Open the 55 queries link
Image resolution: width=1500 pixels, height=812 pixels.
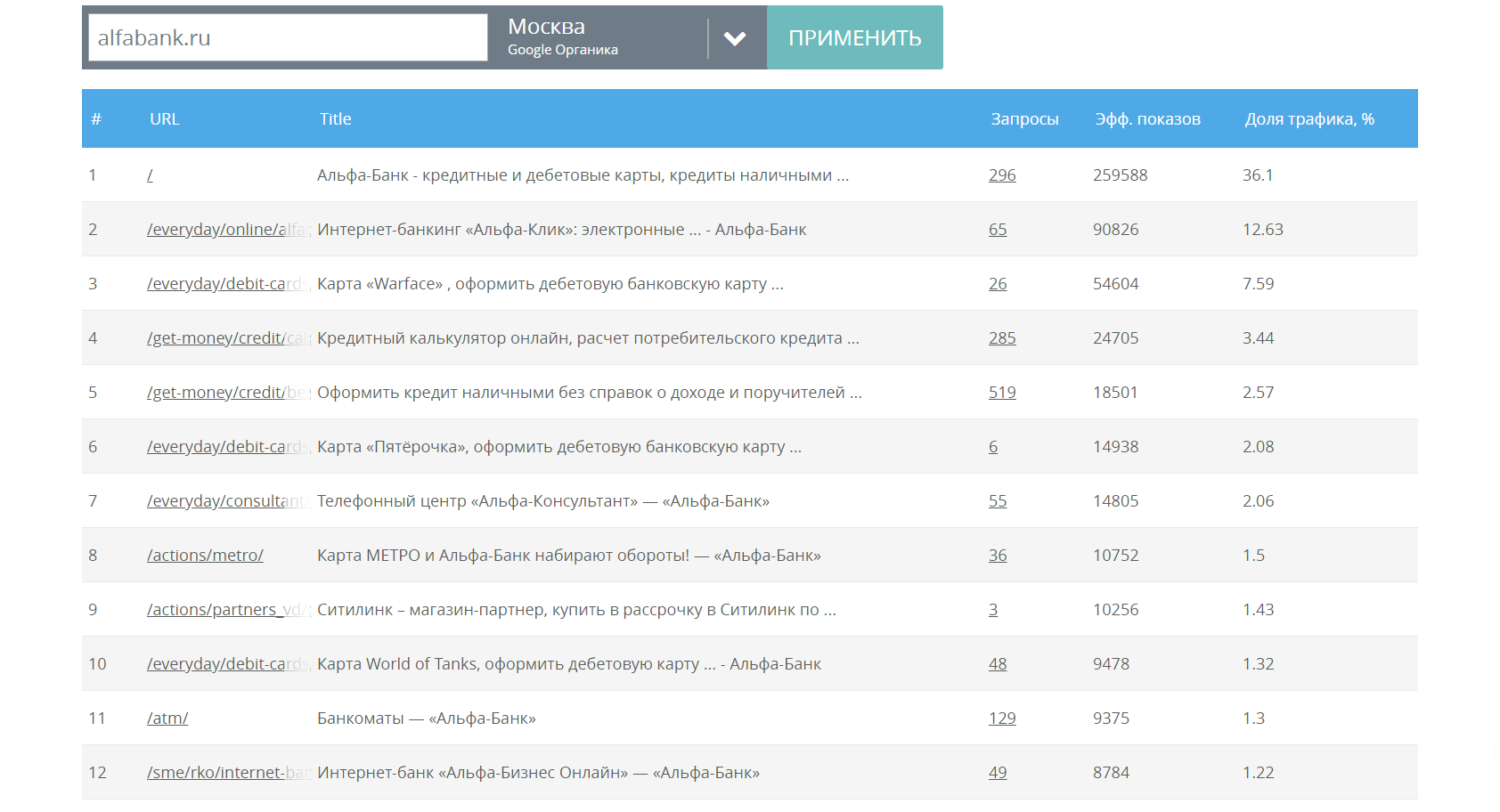998,501
